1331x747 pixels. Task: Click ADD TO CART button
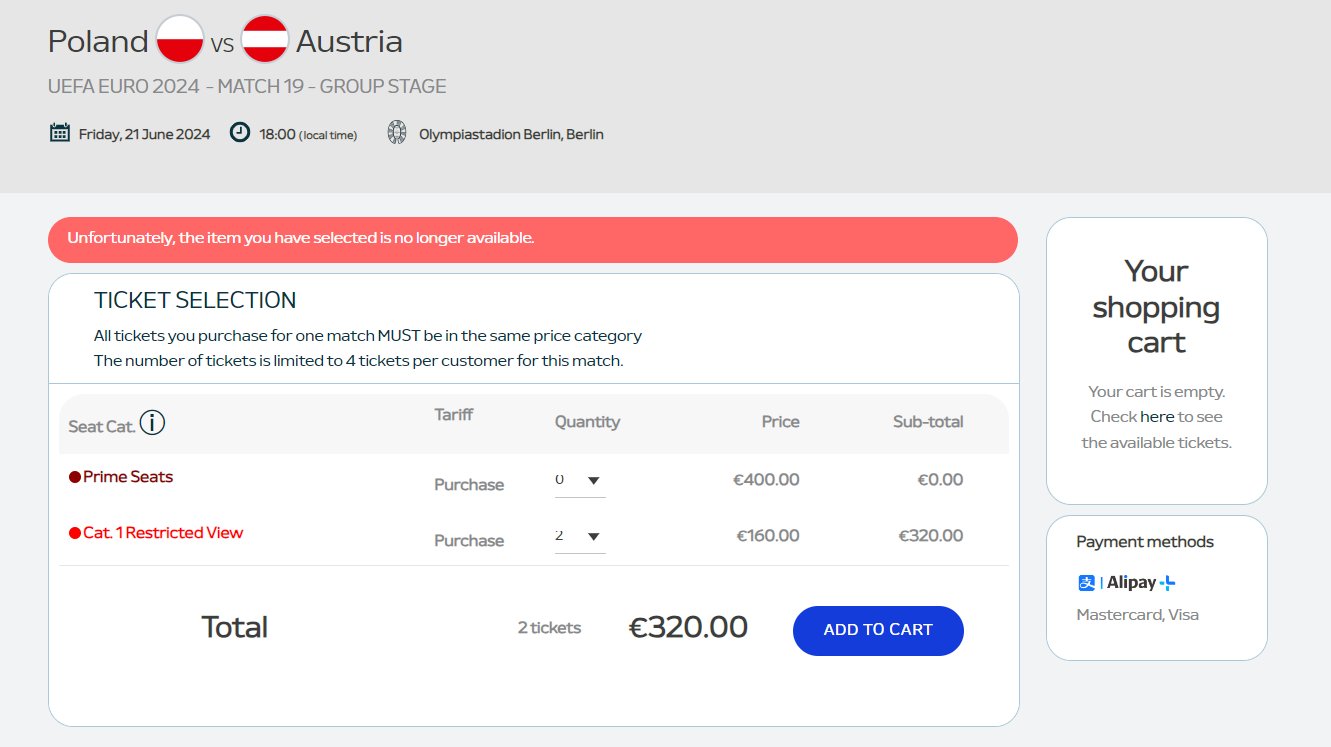coord(878,631)
